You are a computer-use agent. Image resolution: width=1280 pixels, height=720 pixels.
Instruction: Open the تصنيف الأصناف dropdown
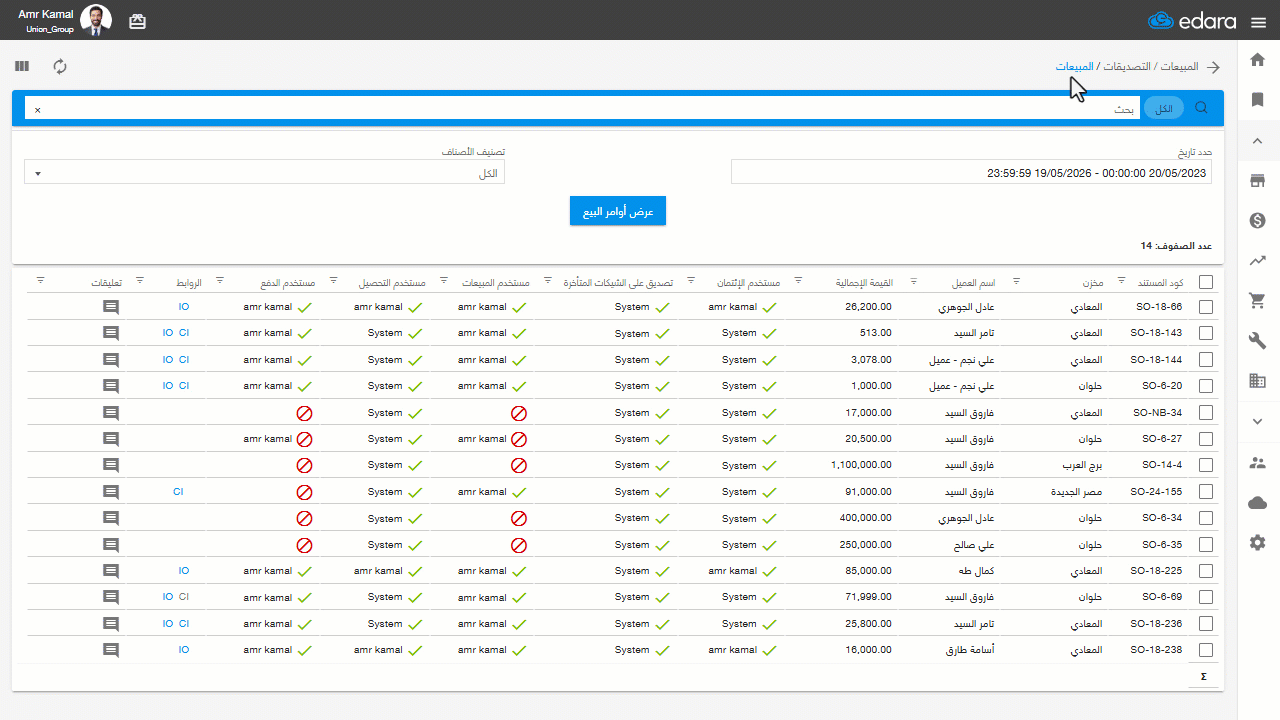click(x=264, y=172)
